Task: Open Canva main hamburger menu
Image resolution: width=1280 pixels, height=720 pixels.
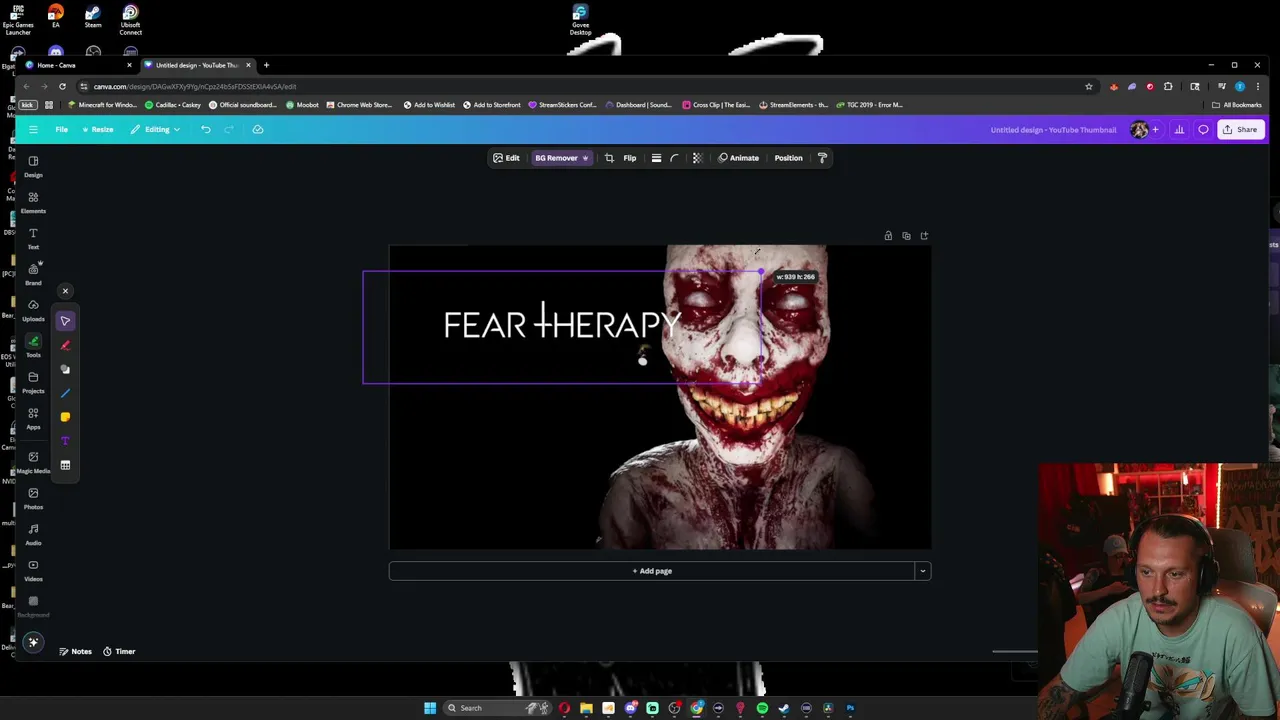Action: point(33,129)
